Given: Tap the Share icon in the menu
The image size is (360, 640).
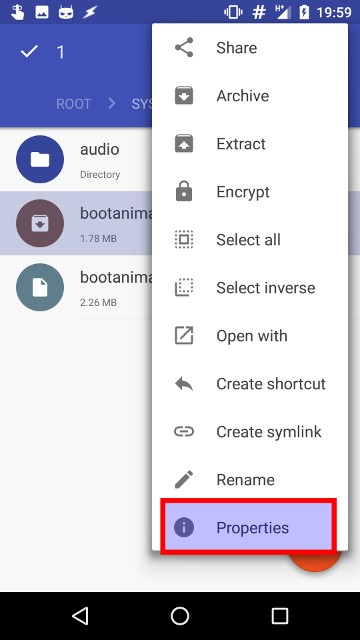Looking at the screenshot, I should (x=184, y=48).
